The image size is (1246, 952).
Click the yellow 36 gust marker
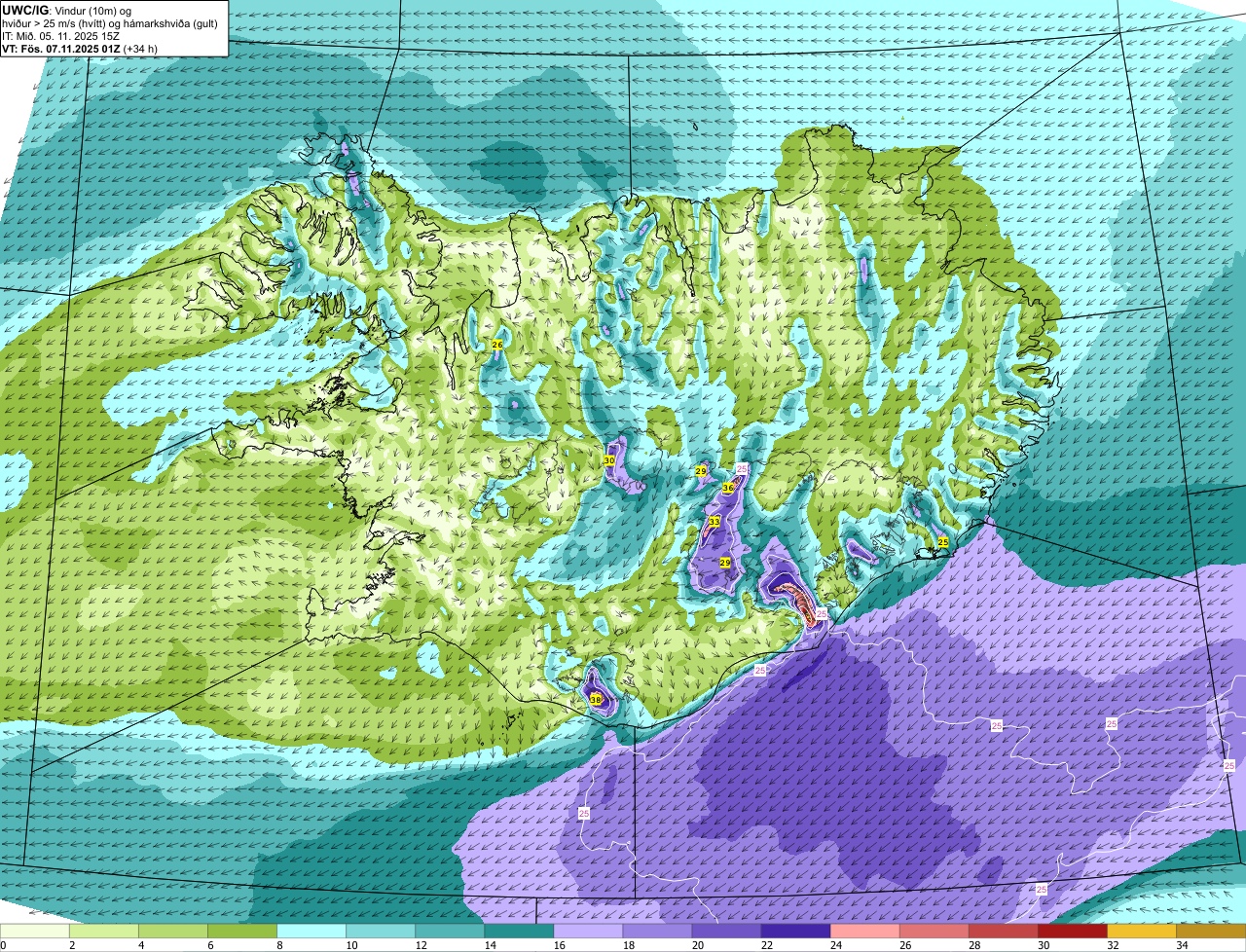pos(727,488)
